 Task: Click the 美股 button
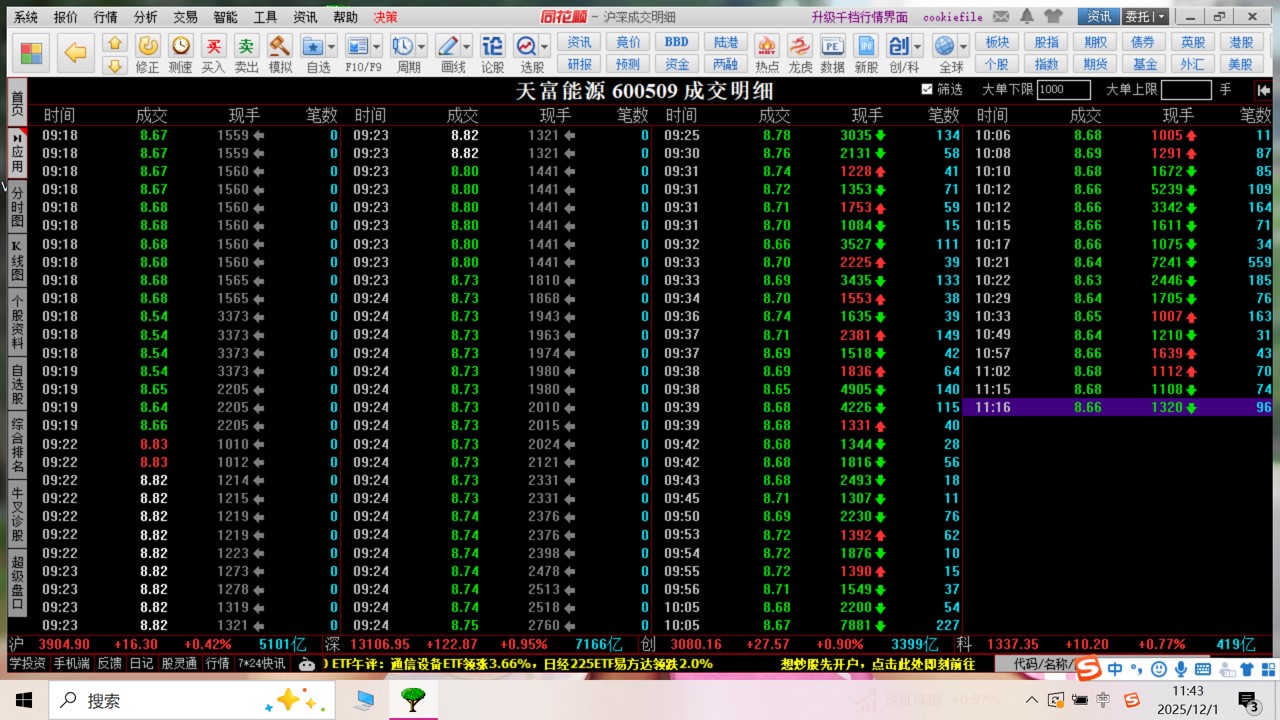1240,64
